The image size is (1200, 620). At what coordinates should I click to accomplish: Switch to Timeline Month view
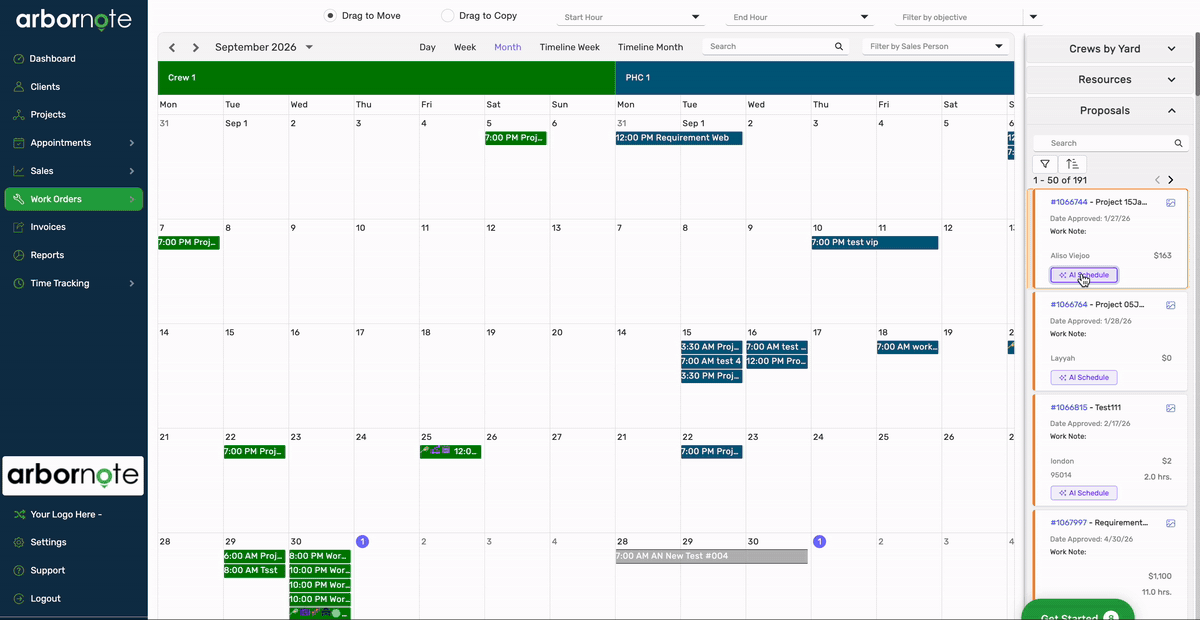tap(650, 47)
